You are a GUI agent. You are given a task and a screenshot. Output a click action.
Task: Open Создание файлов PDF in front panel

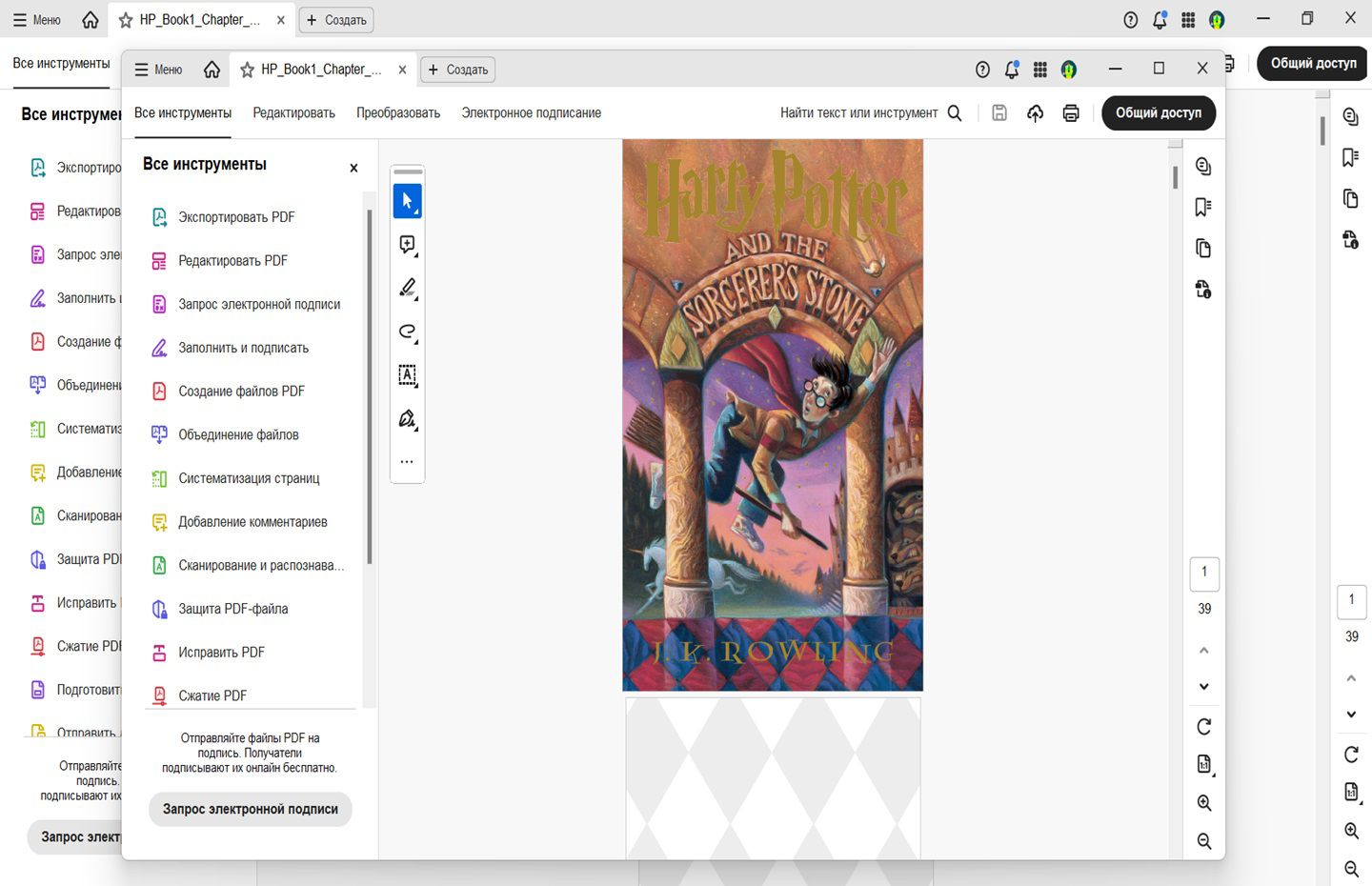point(242,392)
